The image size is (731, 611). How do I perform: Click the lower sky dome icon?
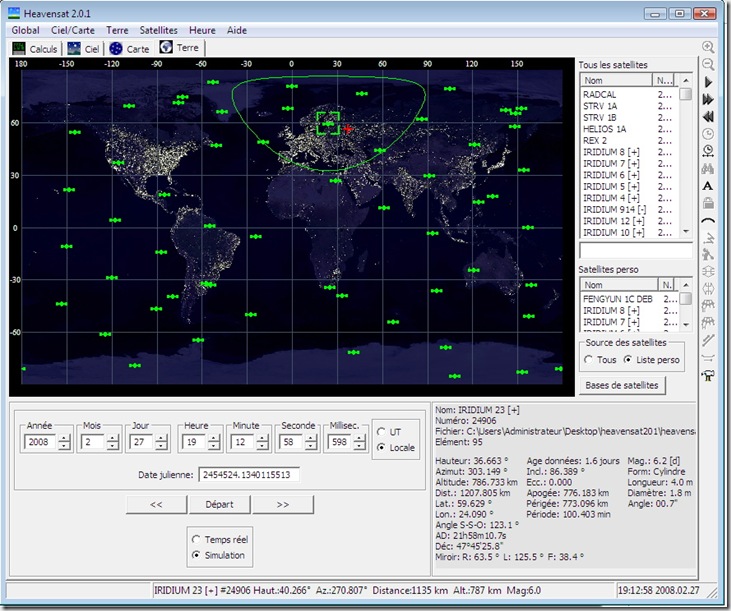click(x=708, y=323)
